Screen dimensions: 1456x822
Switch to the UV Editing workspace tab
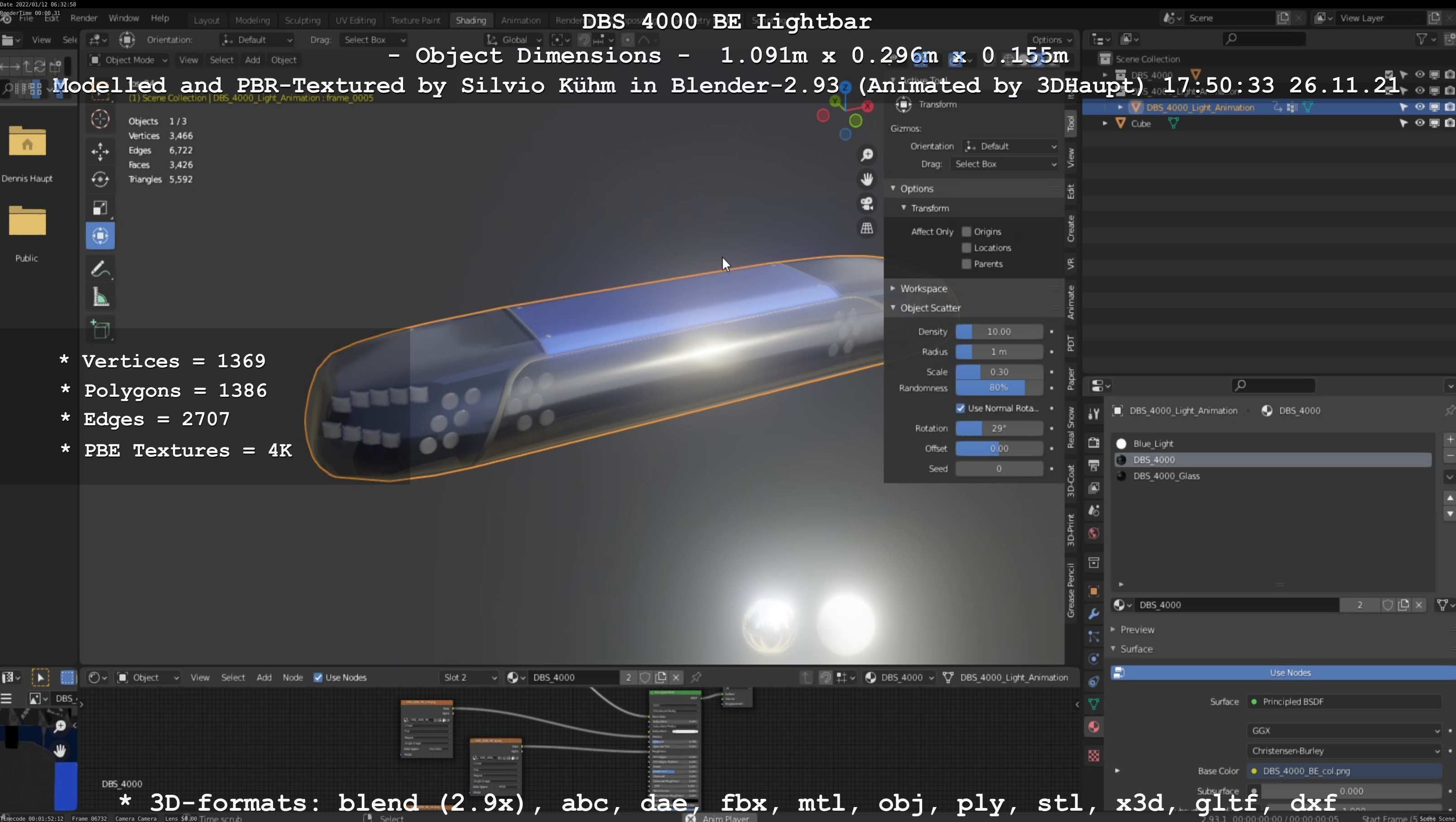point(355,20)
